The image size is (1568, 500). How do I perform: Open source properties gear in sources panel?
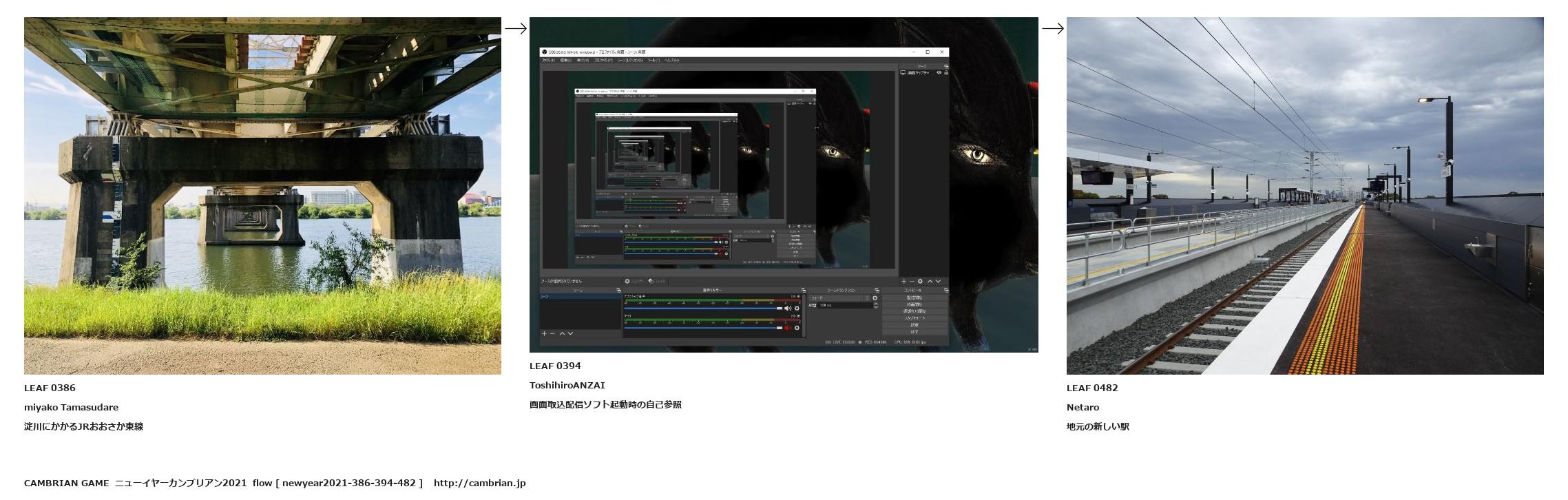coord(920,282)
